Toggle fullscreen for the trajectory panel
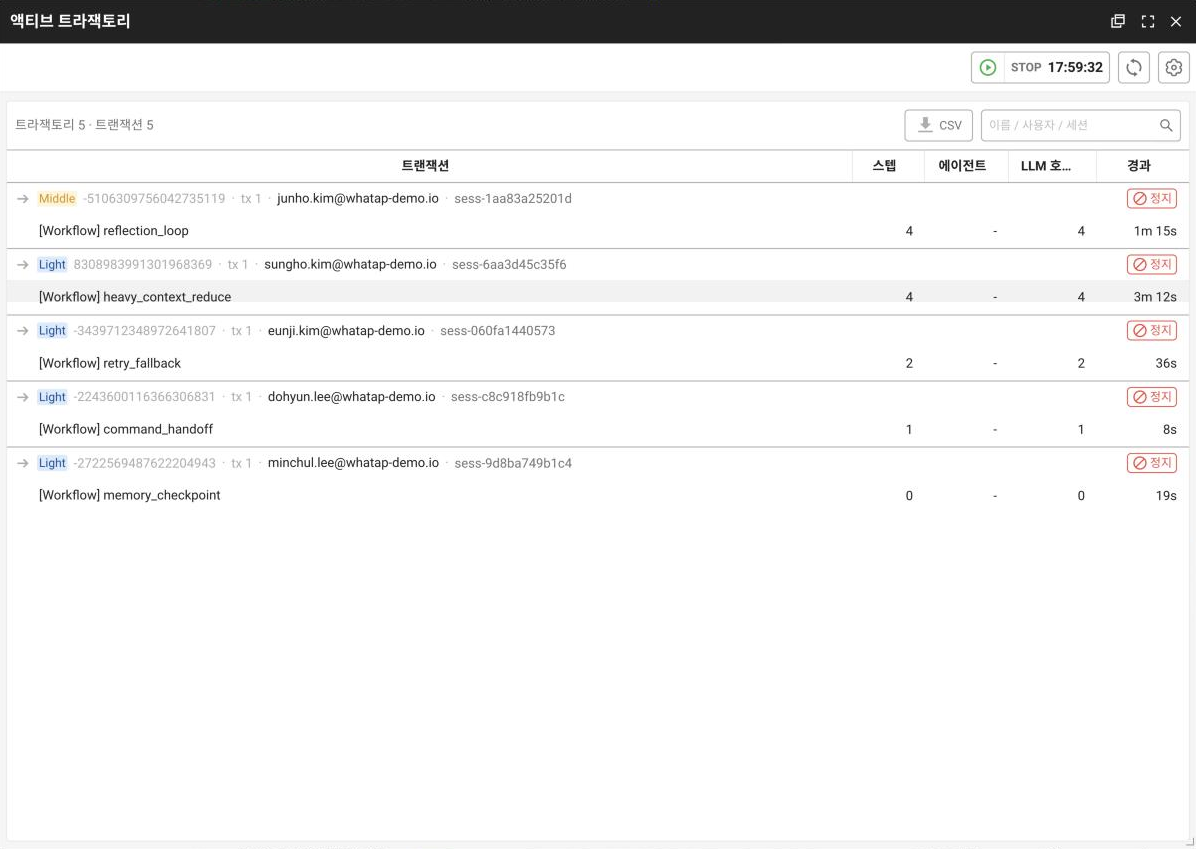1196x849 pixels. [x=1147, y=21]
